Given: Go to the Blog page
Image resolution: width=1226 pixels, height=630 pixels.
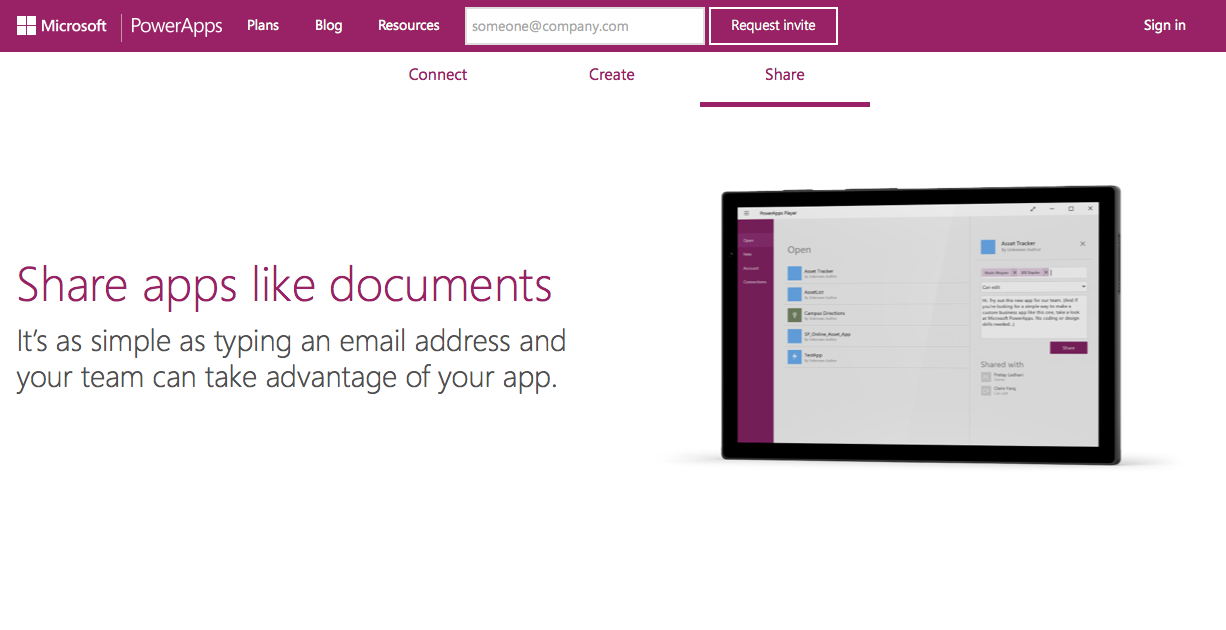Looking at the screenshot, I should pos(328,26).
